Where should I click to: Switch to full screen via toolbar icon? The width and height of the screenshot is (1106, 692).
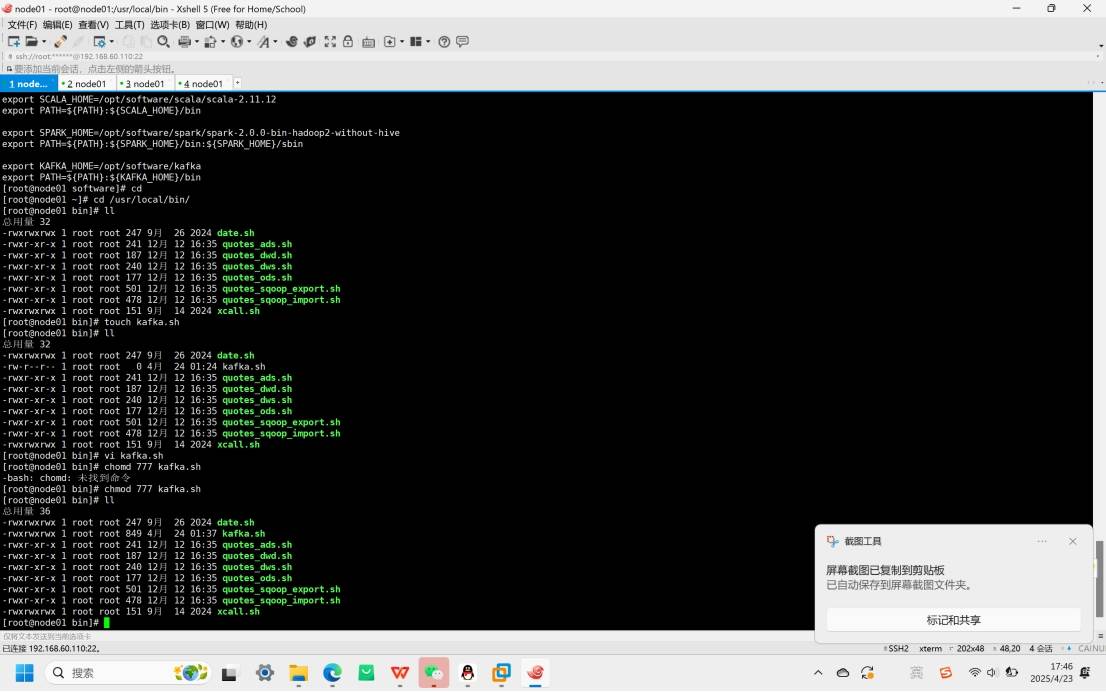click(x=329, y=42)
